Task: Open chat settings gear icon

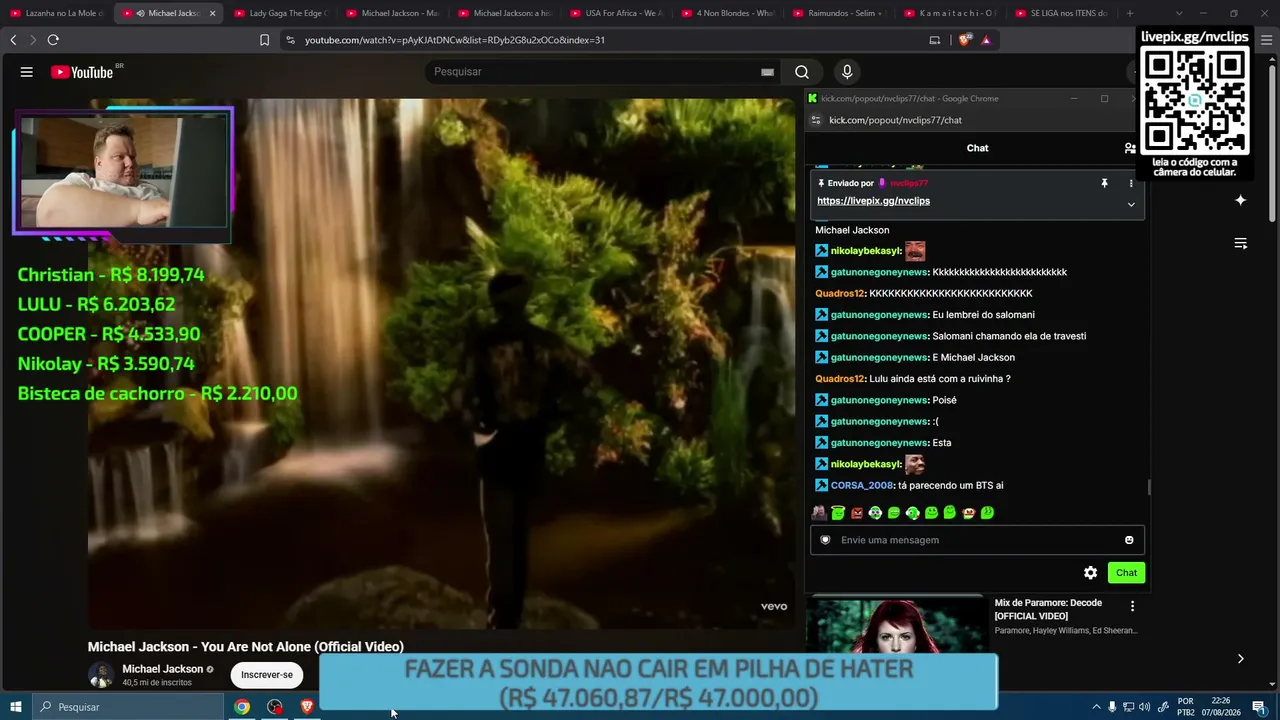Action: [x=1090, y=573]
